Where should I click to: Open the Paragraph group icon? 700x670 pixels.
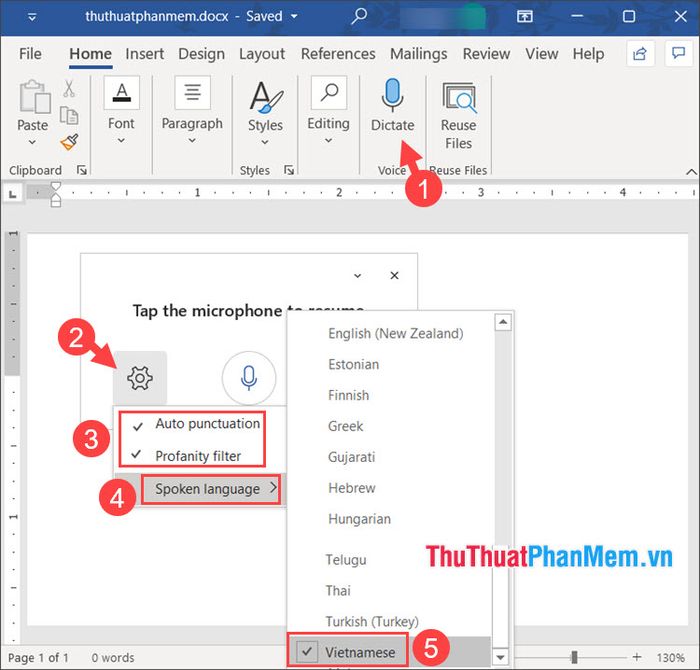click(x=192, y=92)
